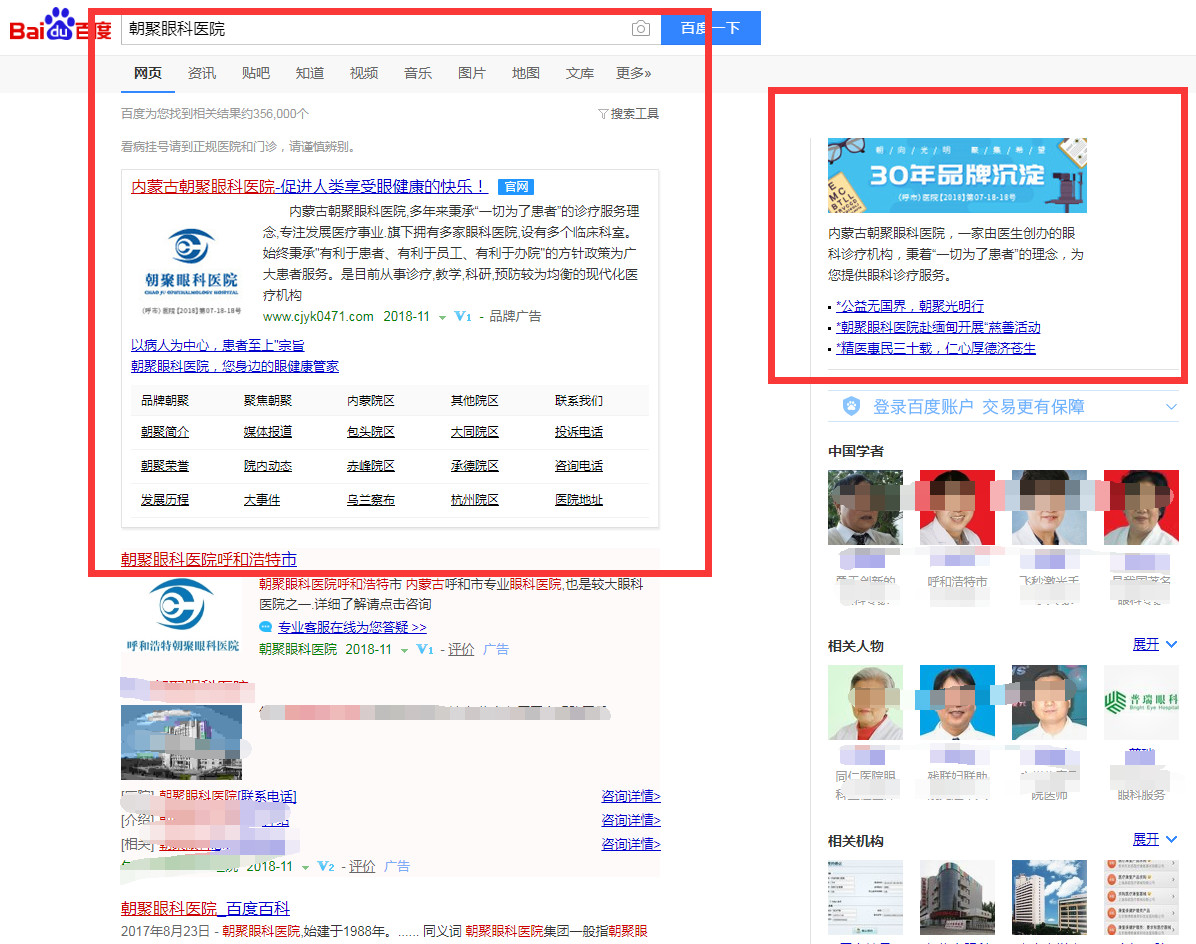Click 普瑞眼科 logo thumbnail
The width and height of the screenshot is (1196, 944).
click(x=1141, y=702)
